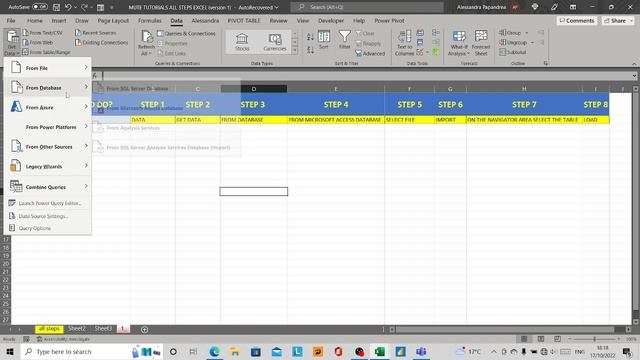
Task: Switch to the Insert ribbon tab
Action: 59,20
